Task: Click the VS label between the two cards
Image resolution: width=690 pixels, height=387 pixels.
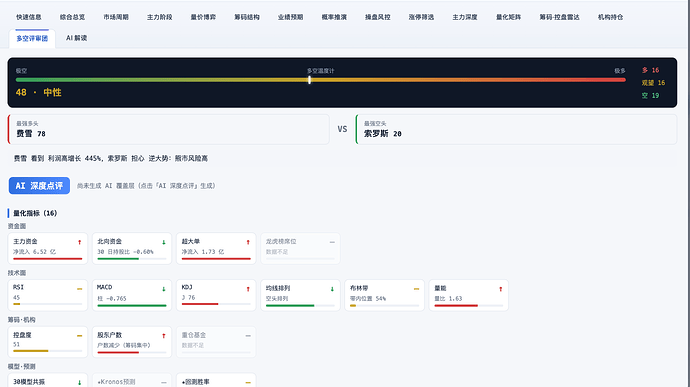Action: coord(342,129)
